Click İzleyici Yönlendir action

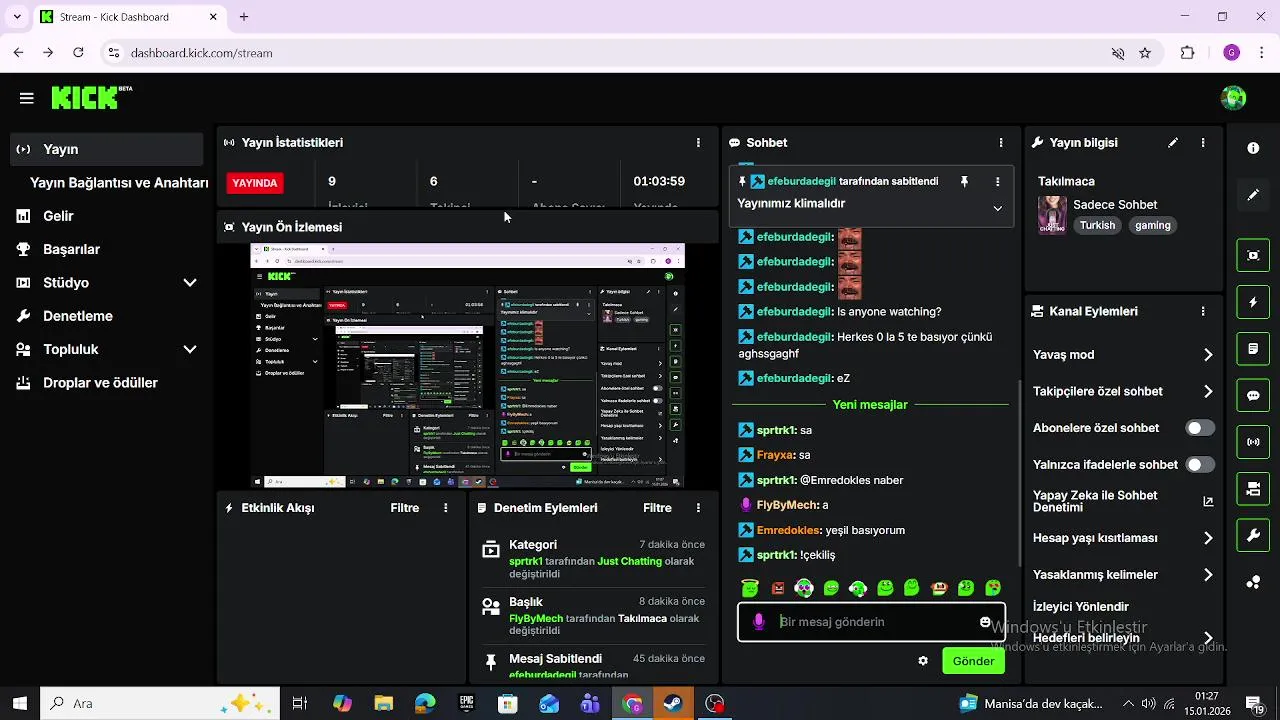click(x=1081, y=607)
